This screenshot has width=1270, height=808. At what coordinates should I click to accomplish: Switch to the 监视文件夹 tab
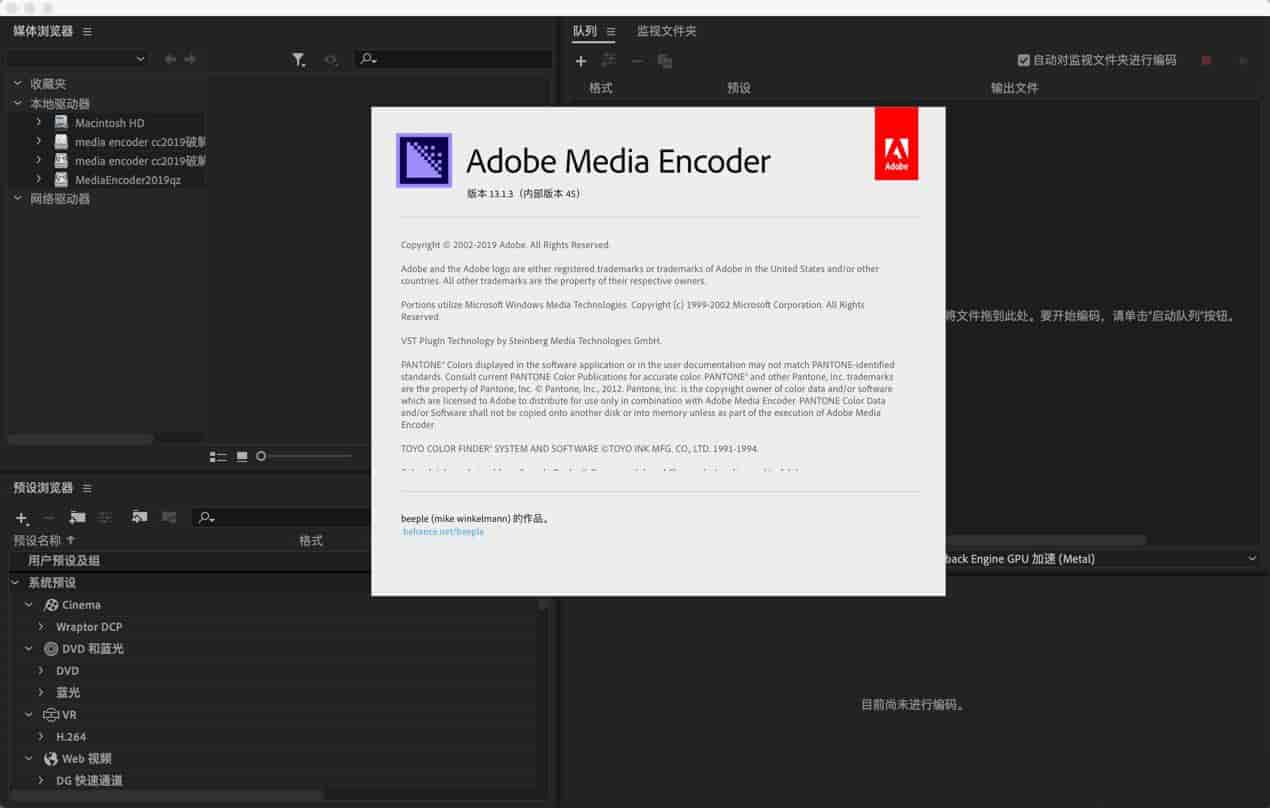[666, 32]
